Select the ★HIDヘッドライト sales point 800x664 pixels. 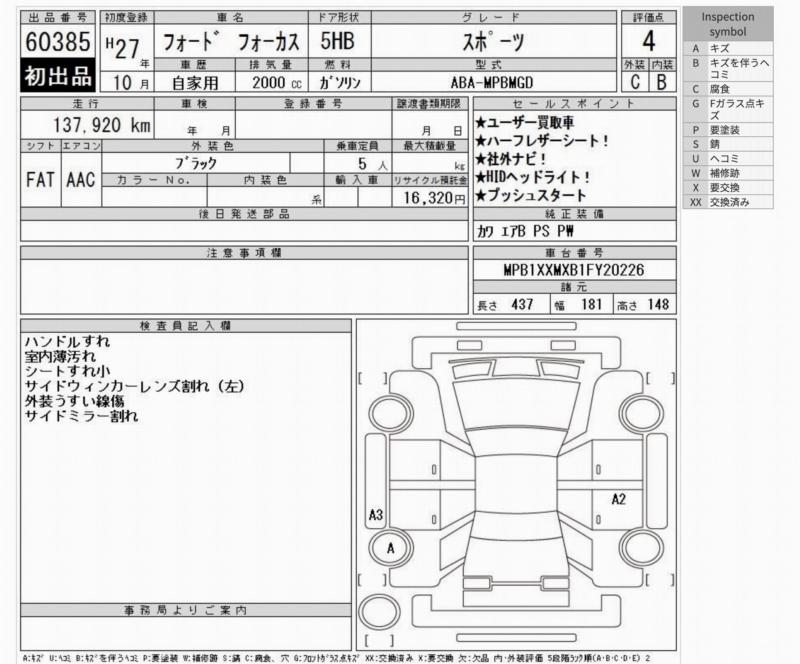pos(532,177)
